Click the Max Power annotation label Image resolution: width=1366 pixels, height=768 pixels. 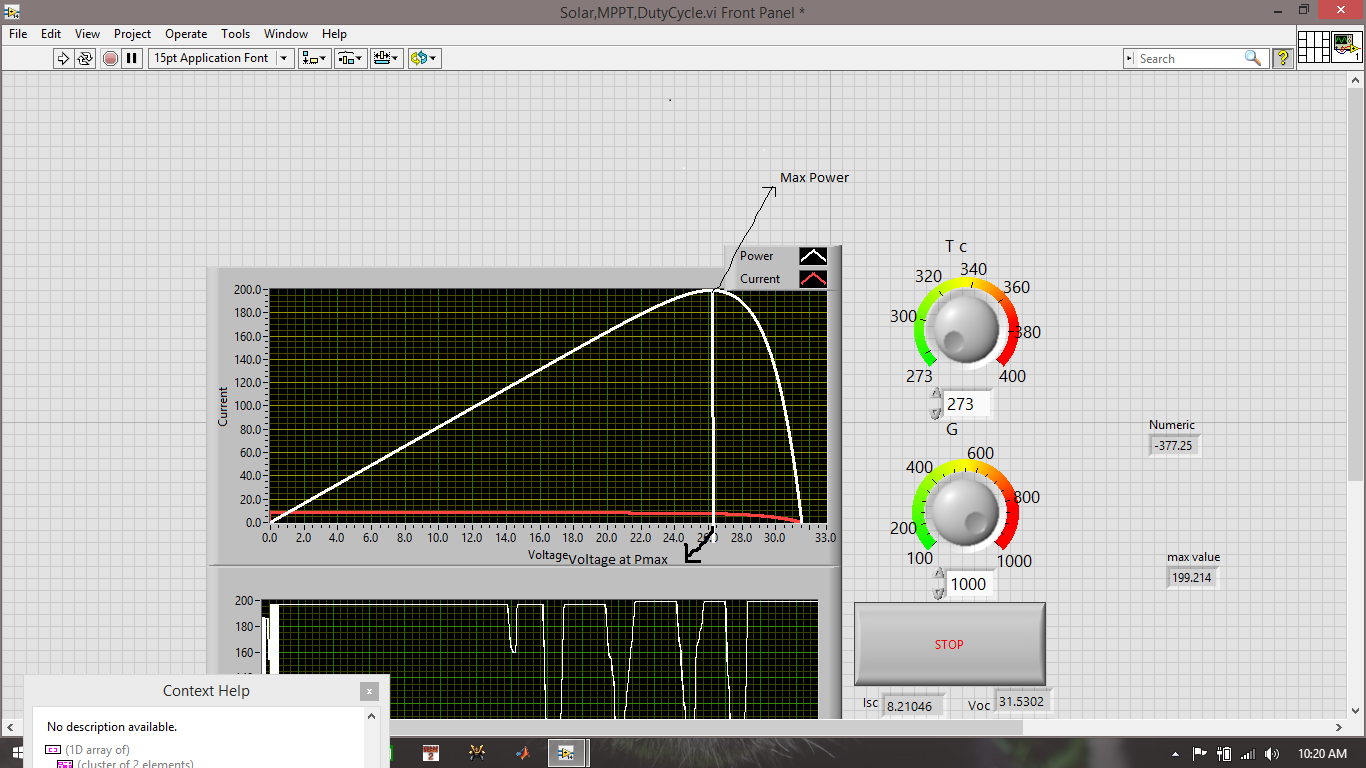coord(815,177)
